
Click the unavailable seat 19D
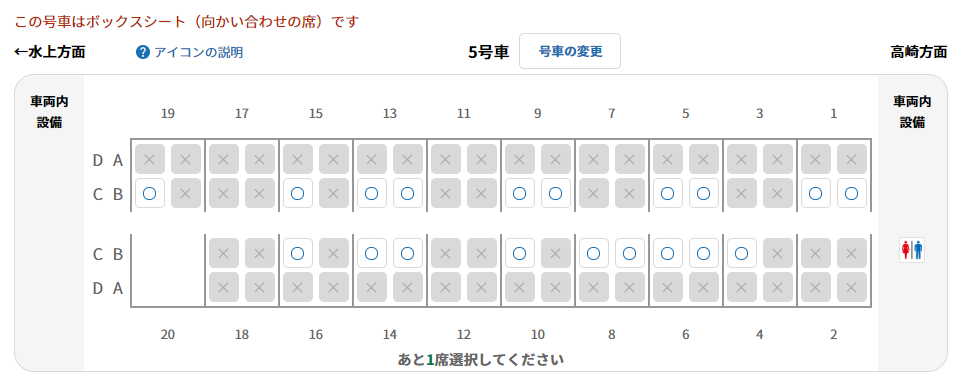click(x=150, y=159)
